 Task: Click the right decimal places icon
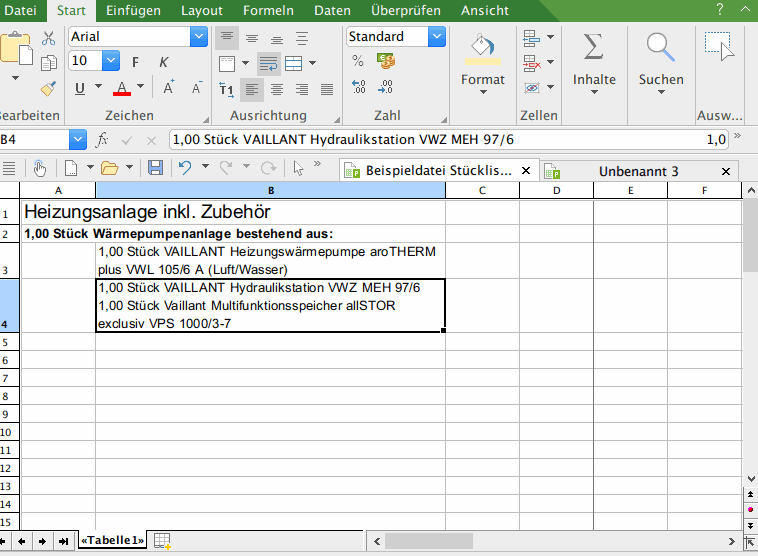[x=386, y=87]
